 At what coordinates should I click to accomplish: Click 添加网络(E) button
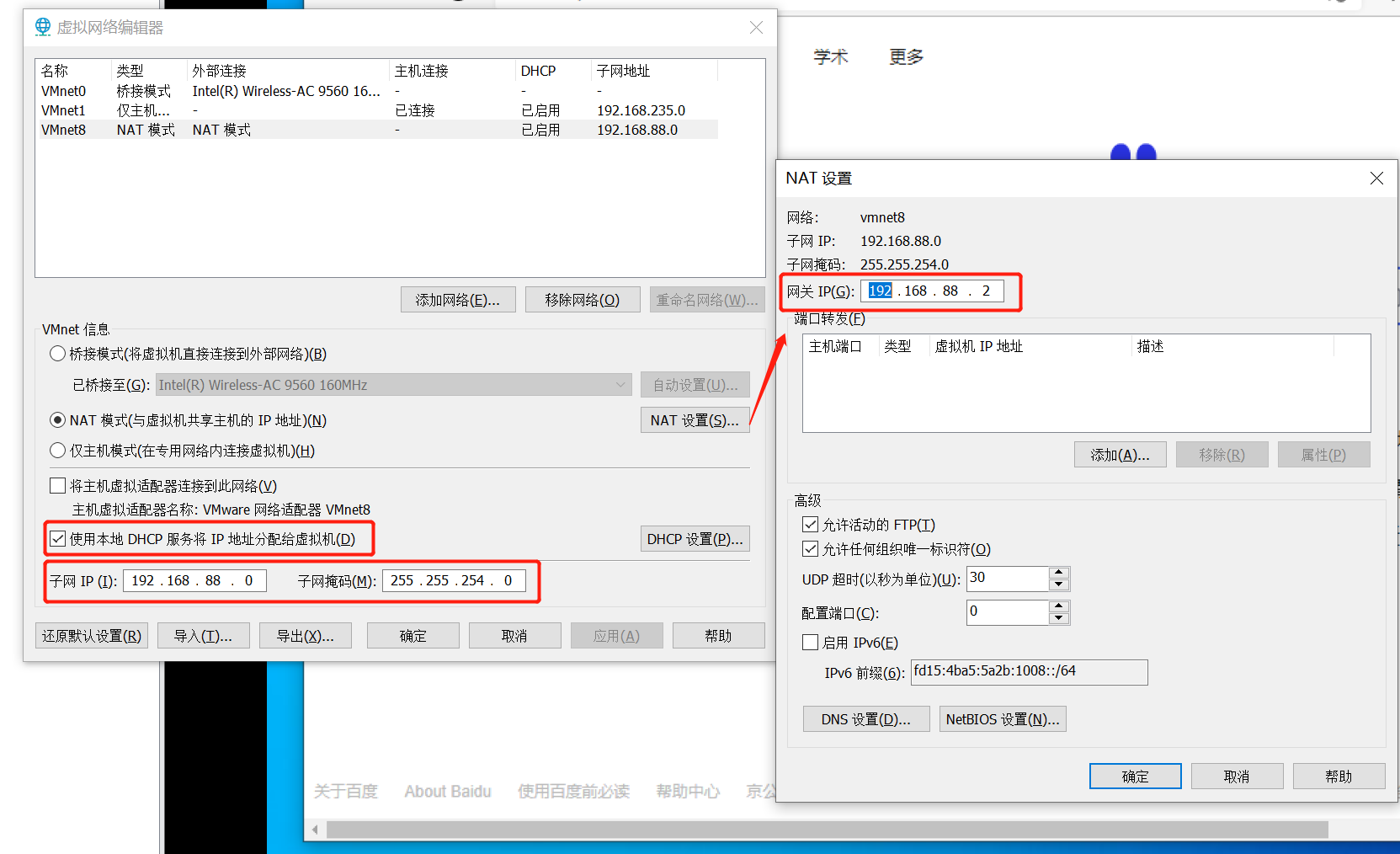click(458, 300)
